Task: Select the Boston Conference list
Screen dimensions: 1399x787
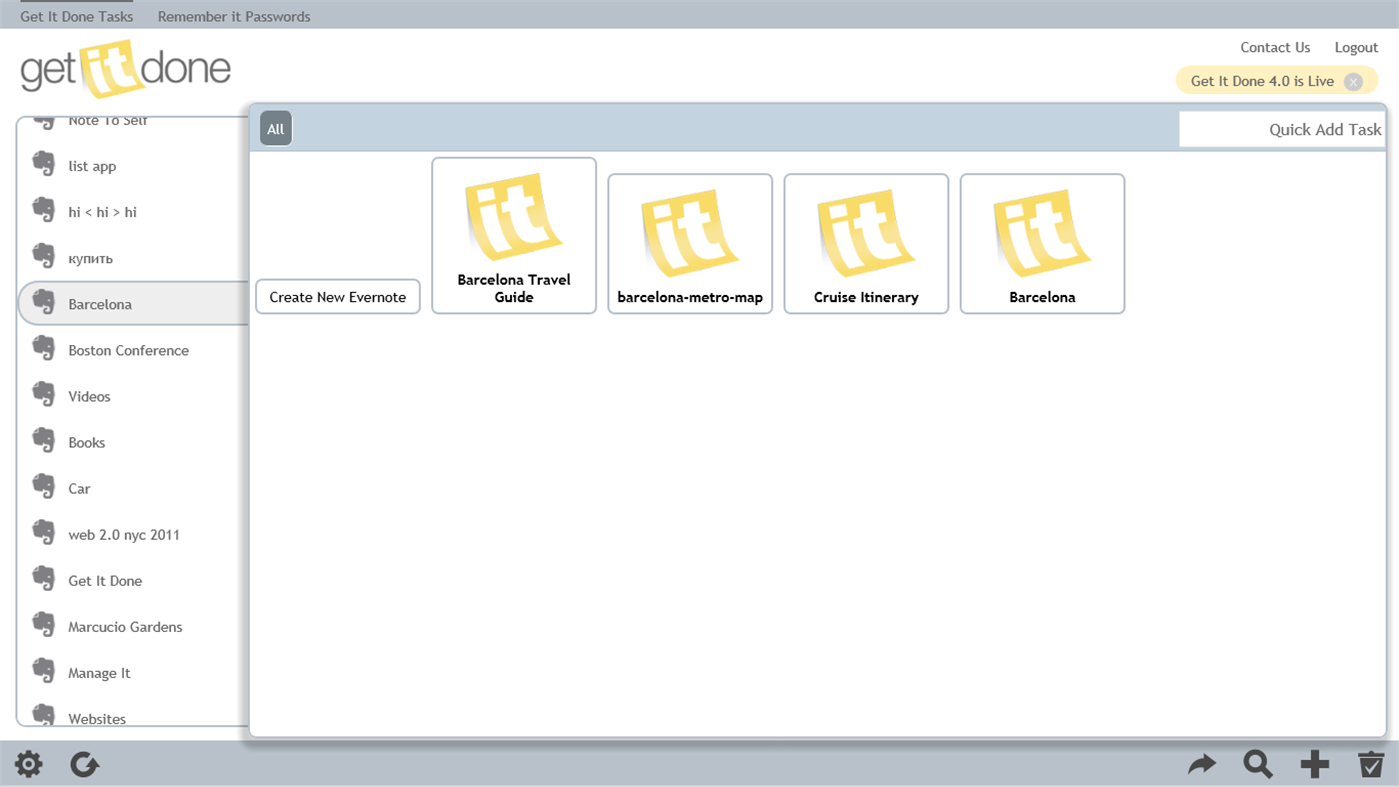Action: click(x=127, y=350)
